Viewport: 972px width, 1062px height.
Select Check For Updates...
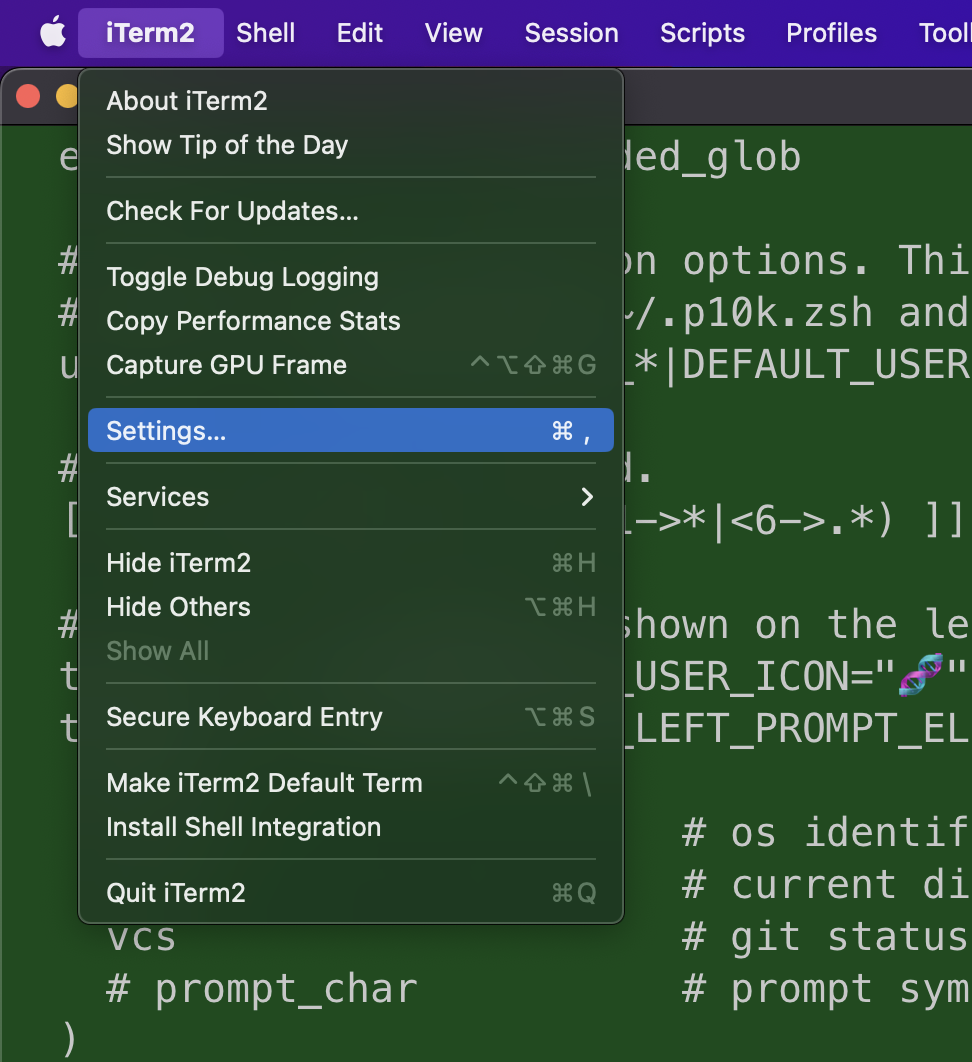pos(351,211)
